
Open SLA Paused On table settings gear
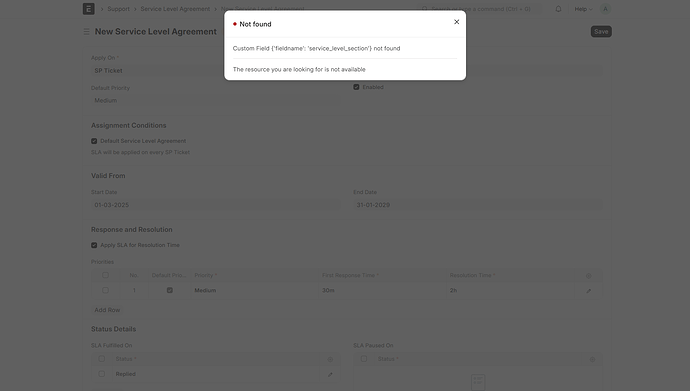tap(592, 359)
